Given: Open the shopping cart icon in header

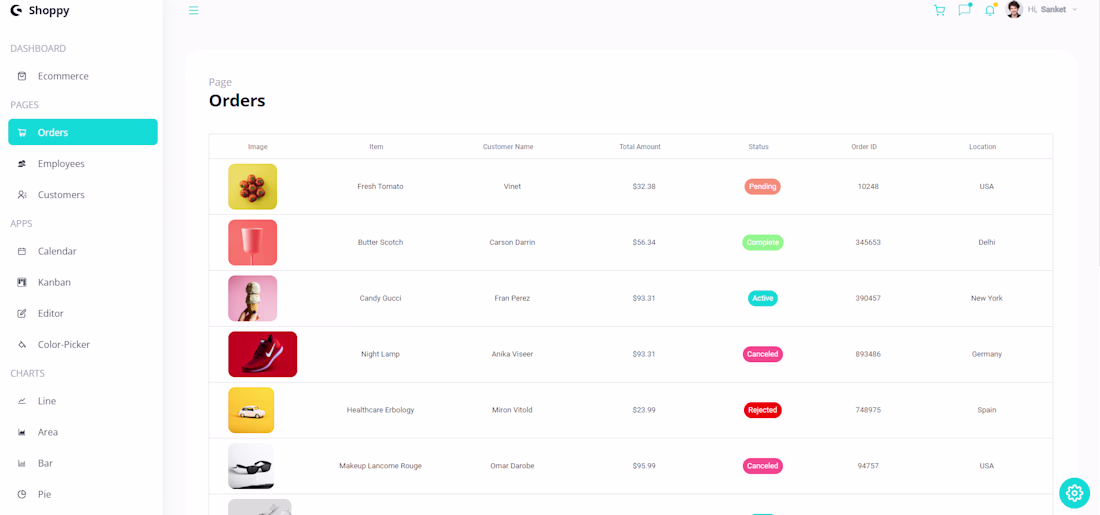Looking at the screenshot, I should [x=939, y=10].
